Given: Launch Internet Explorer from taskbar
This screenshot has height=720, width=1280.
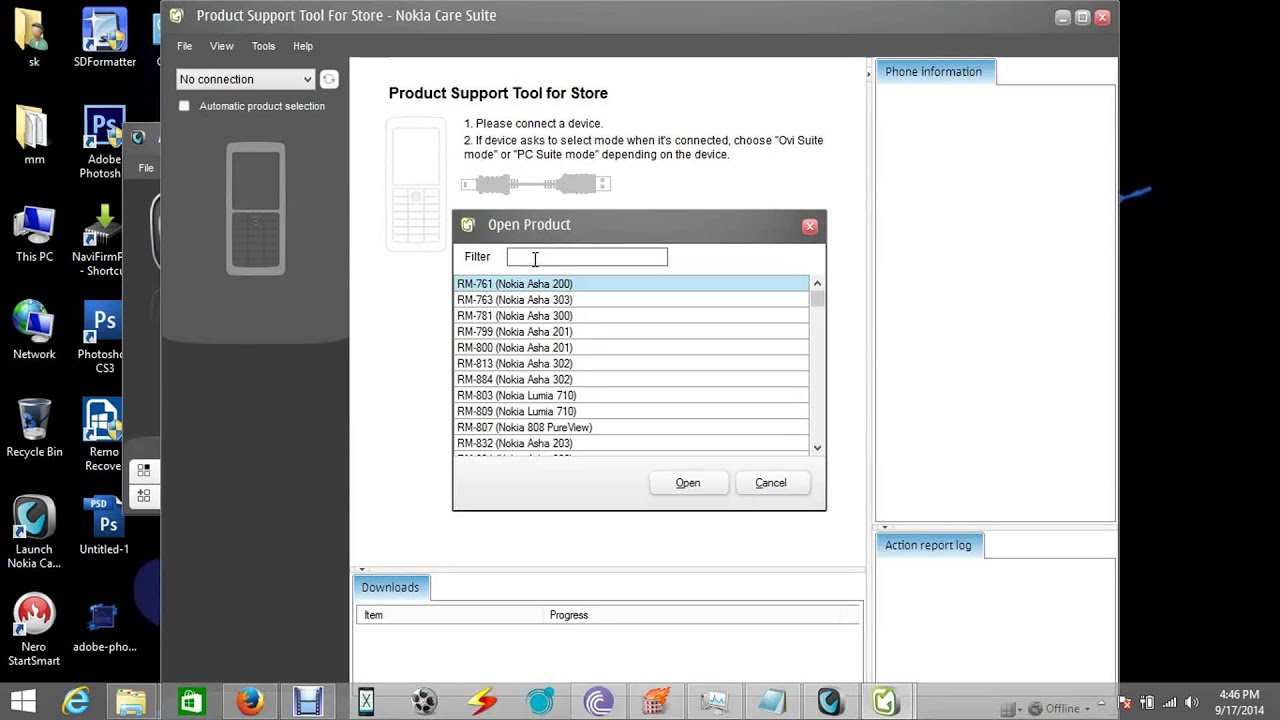Looking at the screenshot, I should click(76, 702).
